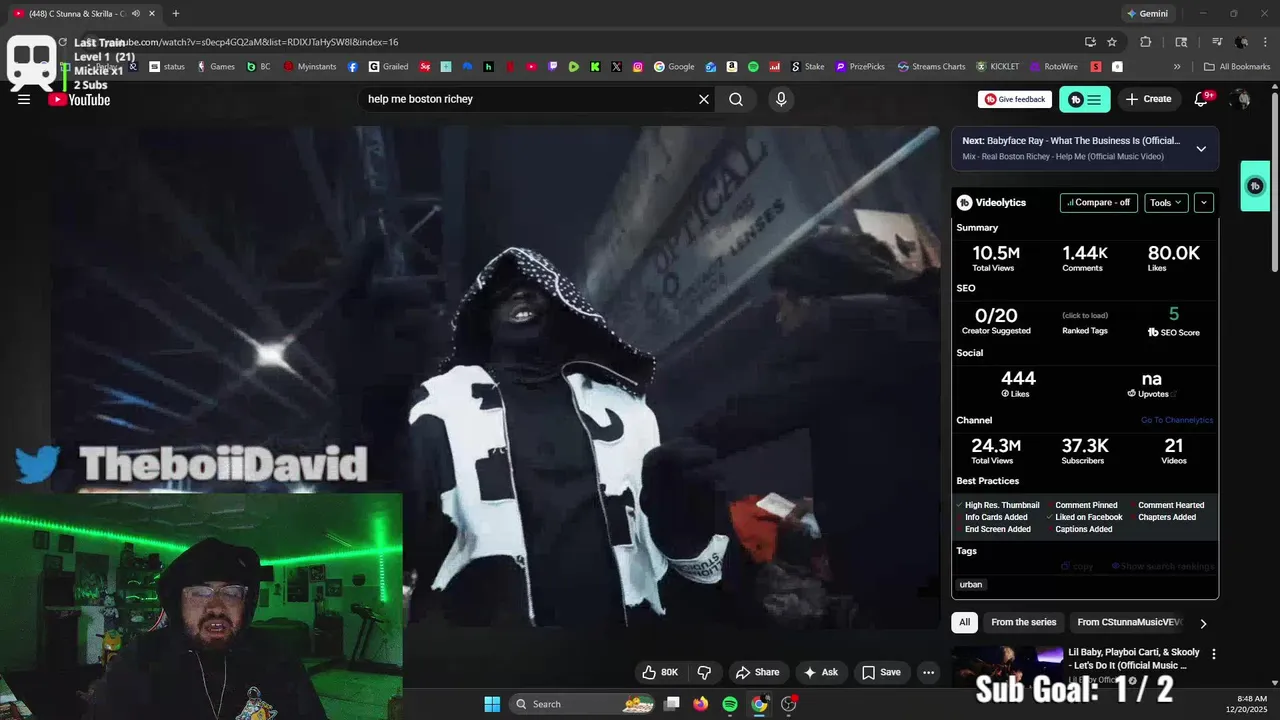
Task: Open the Tools dropdown in Videolytics
Action: pos(1166,202)
